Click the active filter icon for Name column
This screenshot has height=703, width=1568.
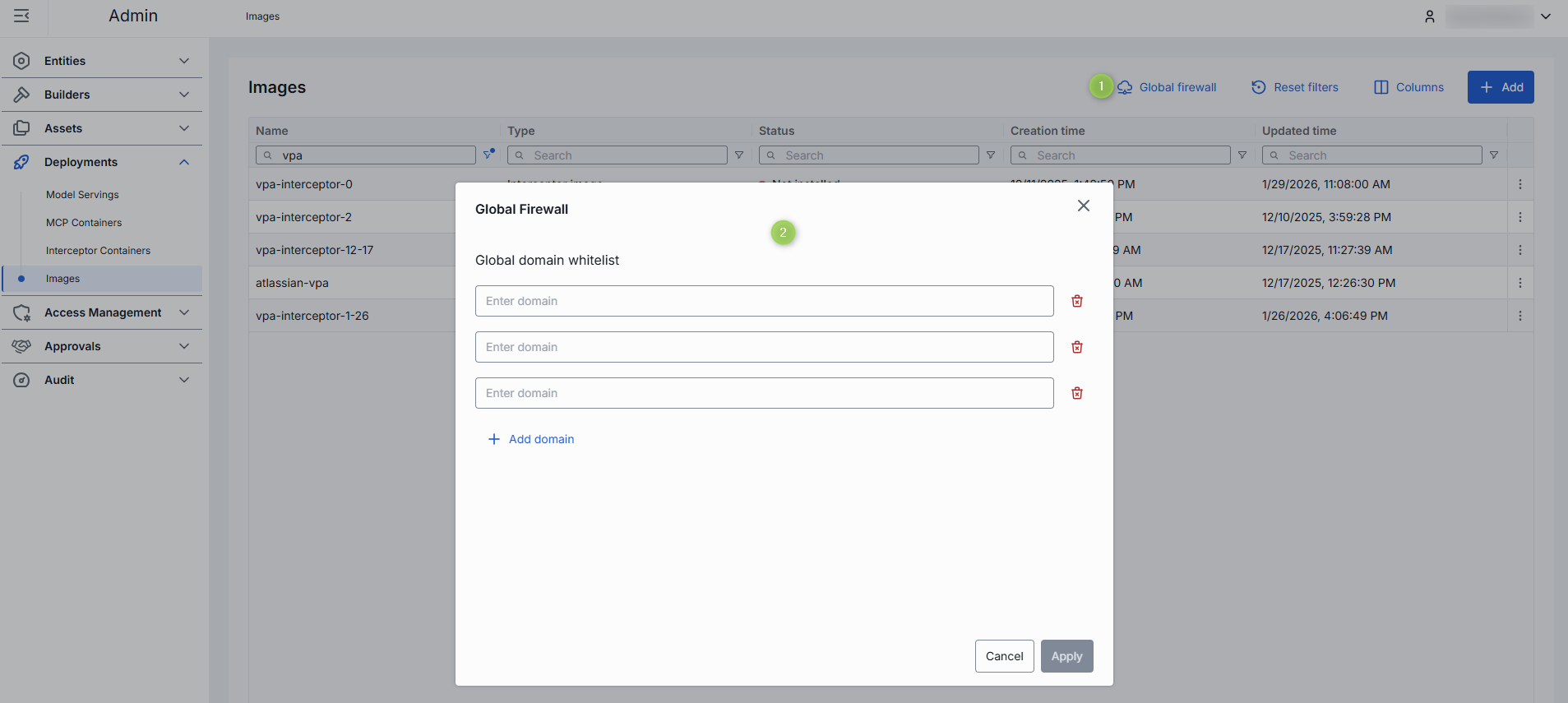pos(488,155)
